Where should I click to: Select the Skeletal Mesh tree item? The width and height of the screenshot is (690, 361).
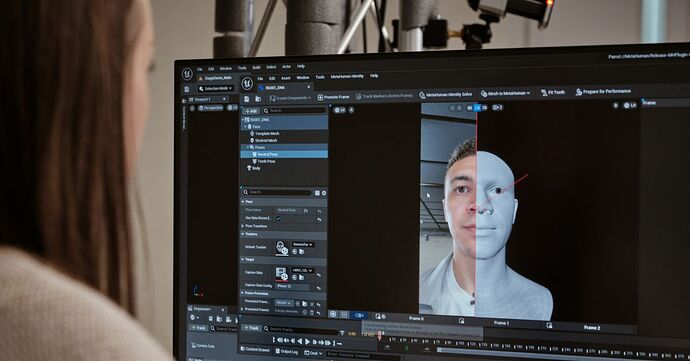[263, 140]
